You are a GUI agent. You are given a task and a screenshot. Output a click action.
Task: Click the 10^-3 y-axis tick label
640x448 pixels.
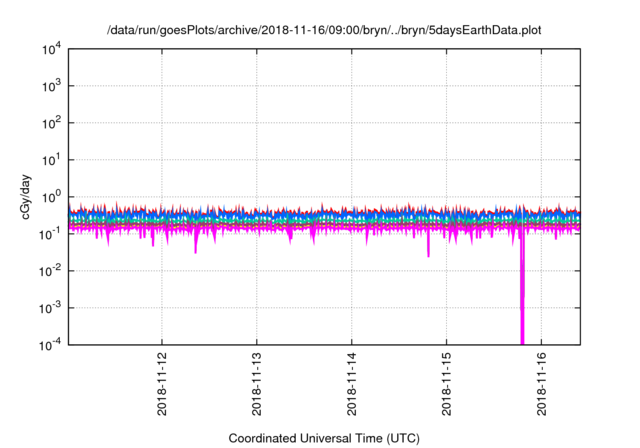click(x=50, y=308)
